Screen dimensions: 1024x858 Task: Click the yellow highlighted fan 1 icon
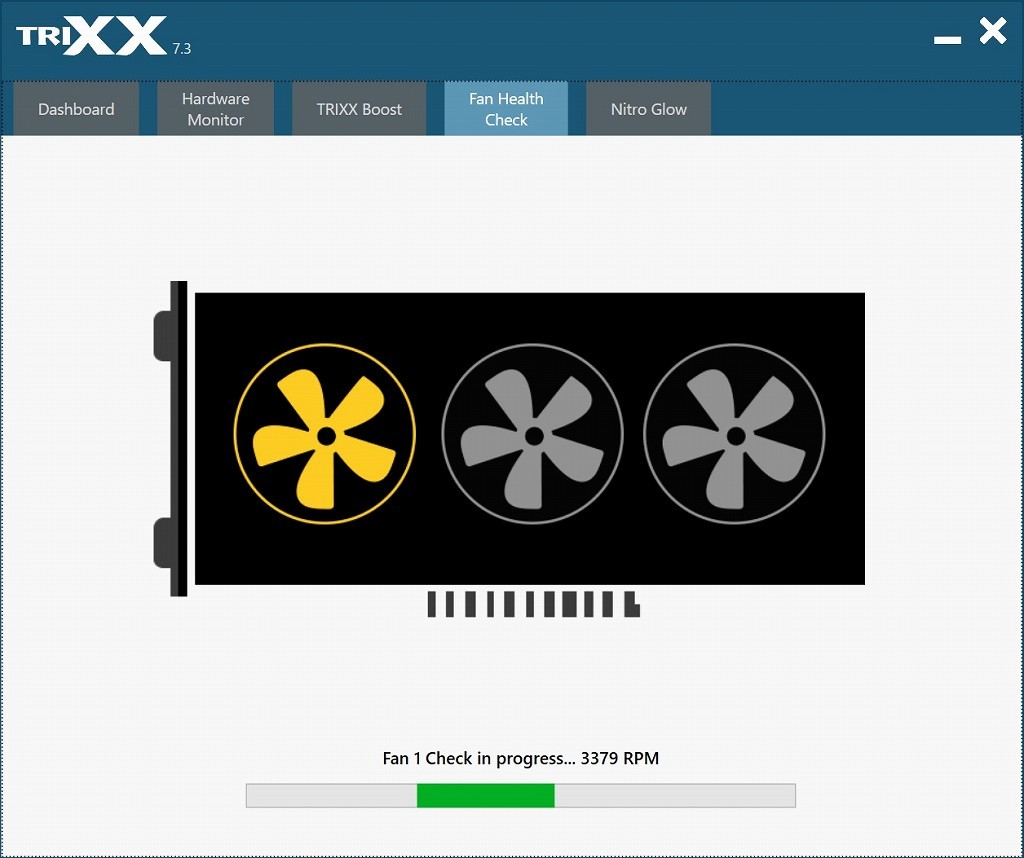coord(325,434)
